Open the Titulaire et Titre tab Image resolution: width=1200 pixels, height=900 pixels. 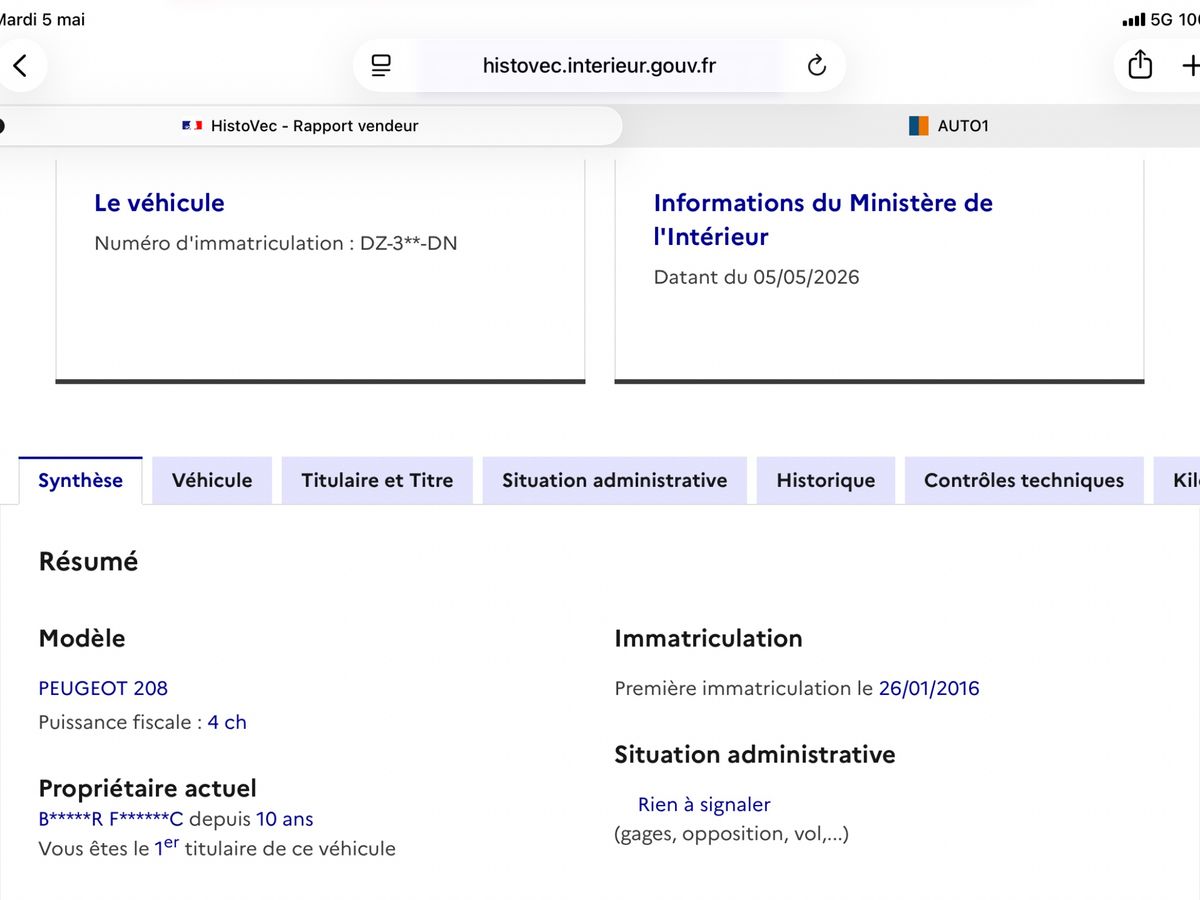(x=377, y=480)
